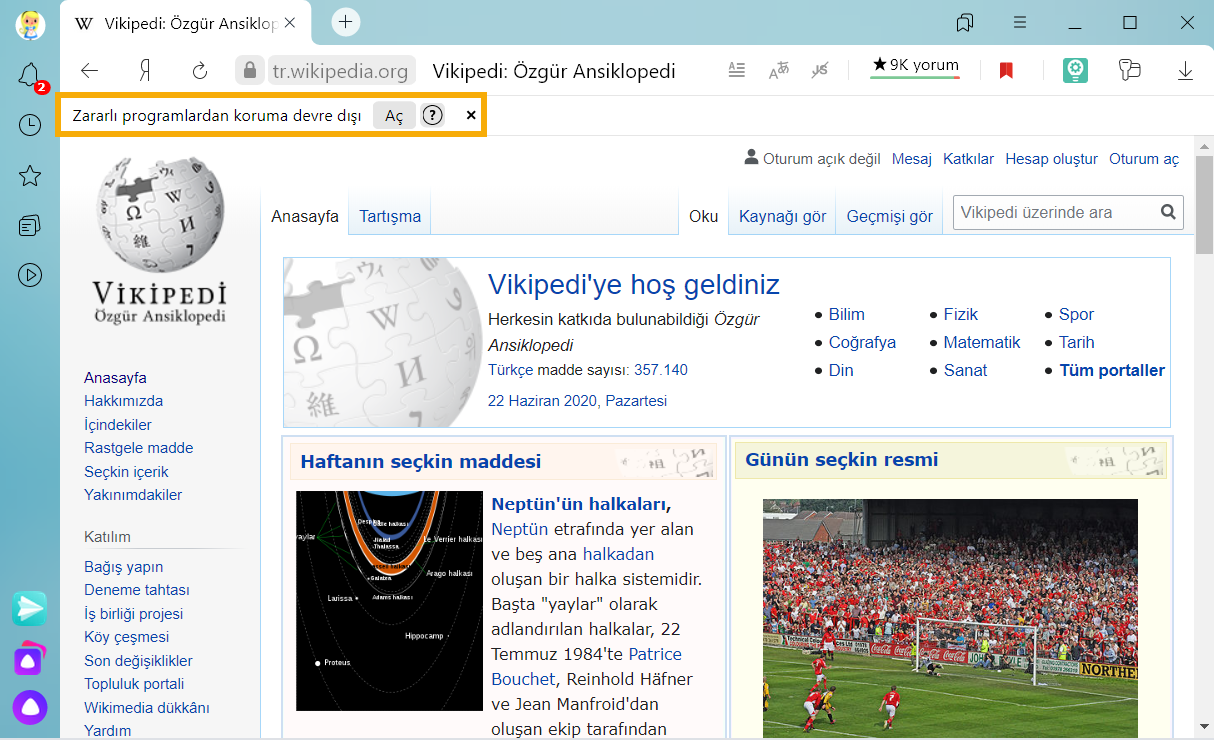This screenshot has width=1214, height=740.
Task: Click the Wikipedia search magnifier icon
Action: 1168,212
